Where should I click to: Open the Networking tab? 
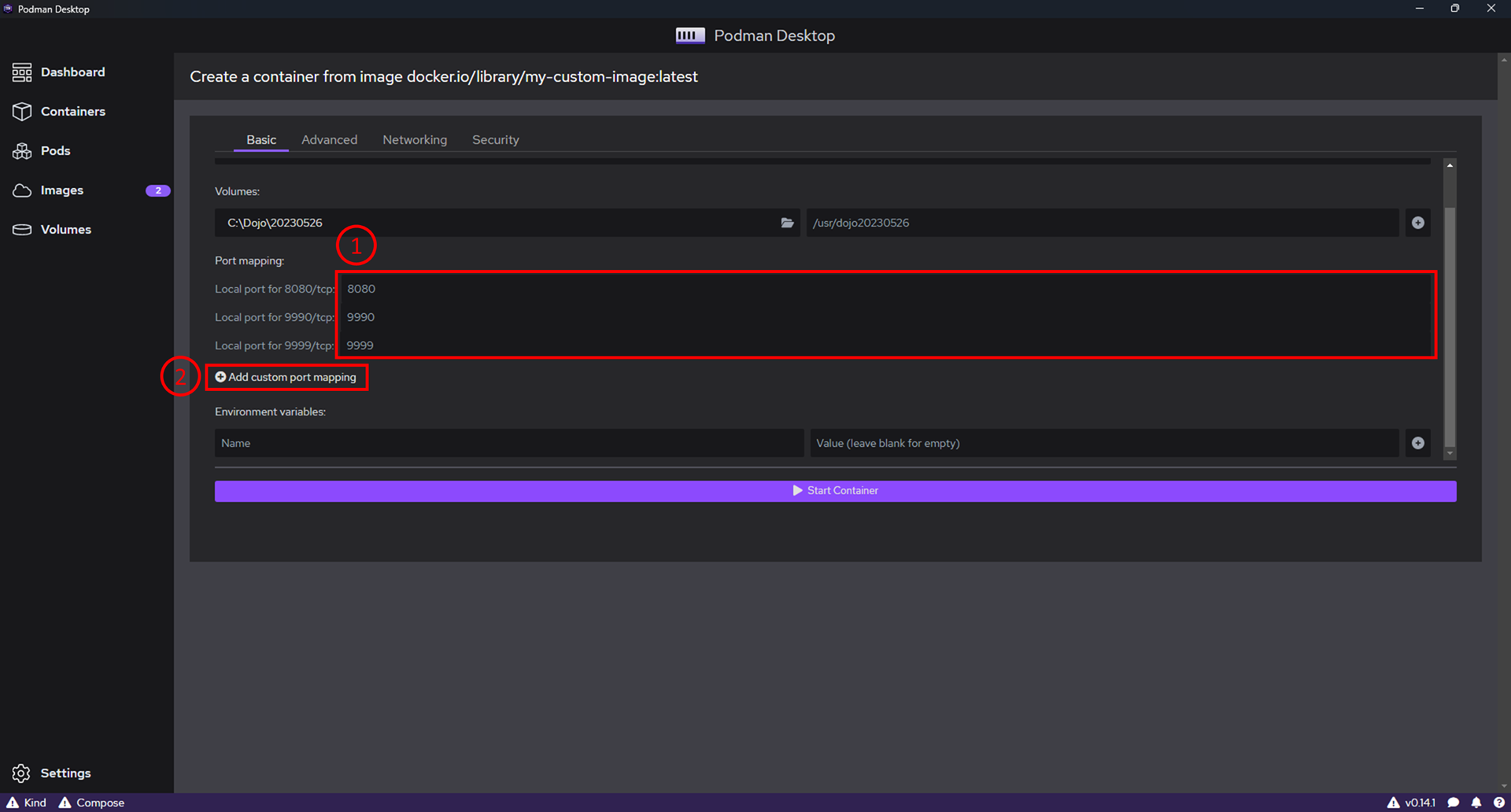415,140
